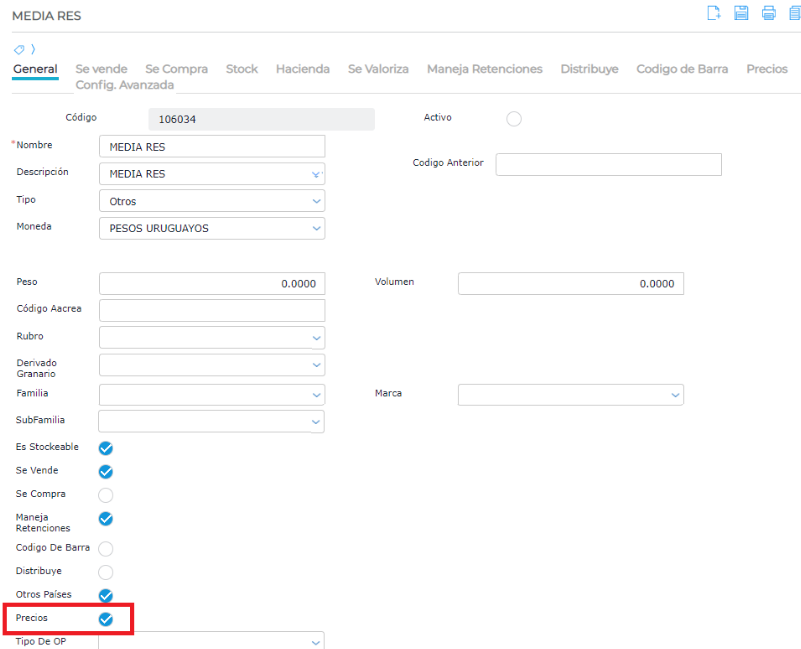The width and height of the screenshot is (801, 649).
Task: Click the Codigo Anterior text field
Action: [608, 164]
